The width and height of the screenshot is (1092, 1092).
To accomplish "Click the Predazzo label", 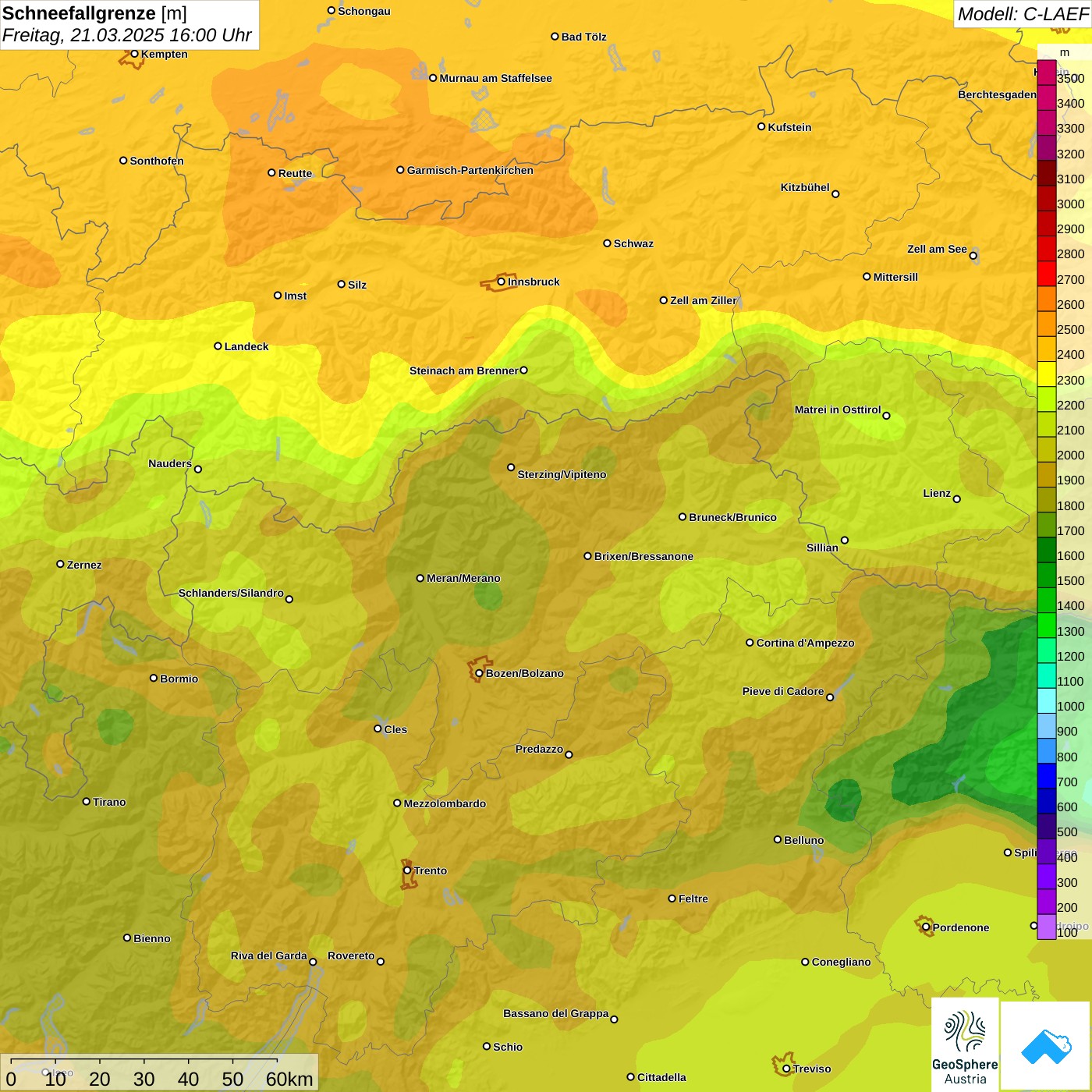I will tap(539, 749).
